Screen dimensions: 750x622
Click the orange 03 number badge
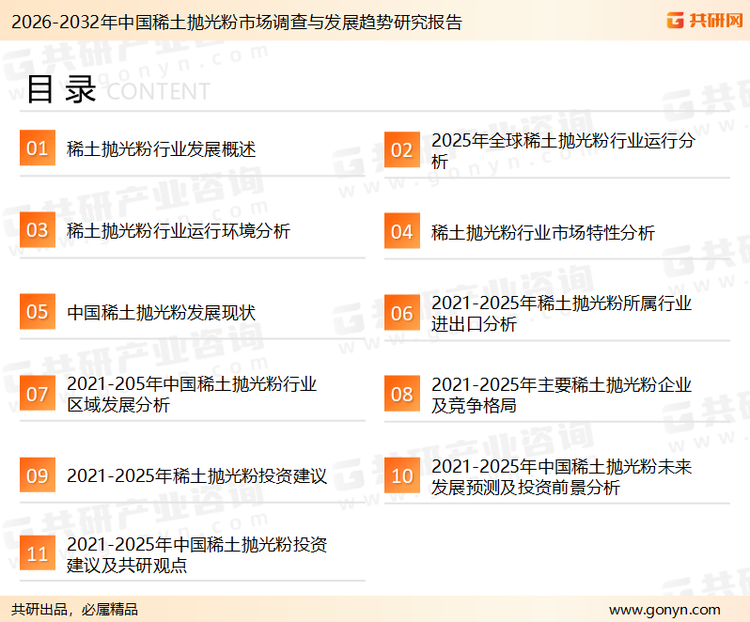click(37, 230)
